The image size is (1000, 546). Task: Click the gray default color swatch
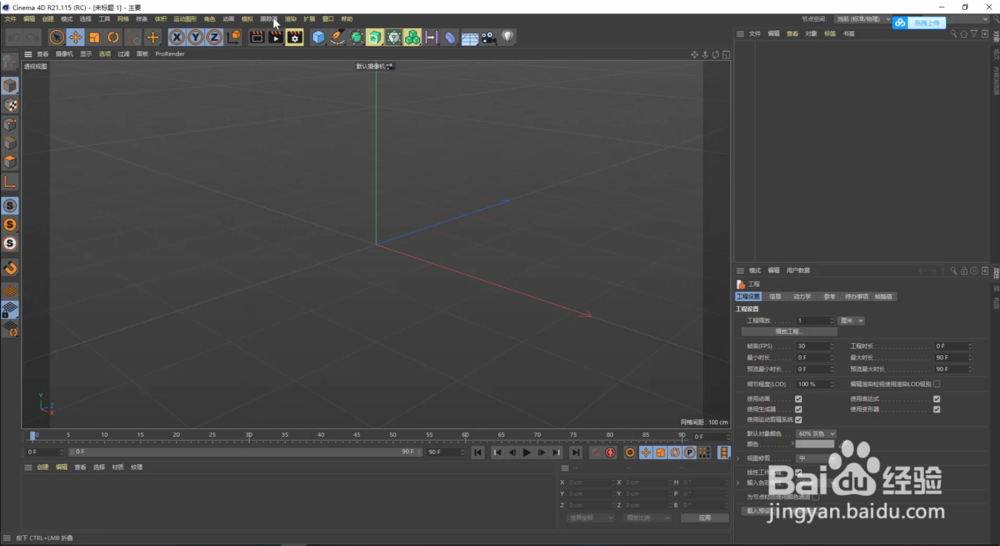pyautogui.click(x=814, y=444)
